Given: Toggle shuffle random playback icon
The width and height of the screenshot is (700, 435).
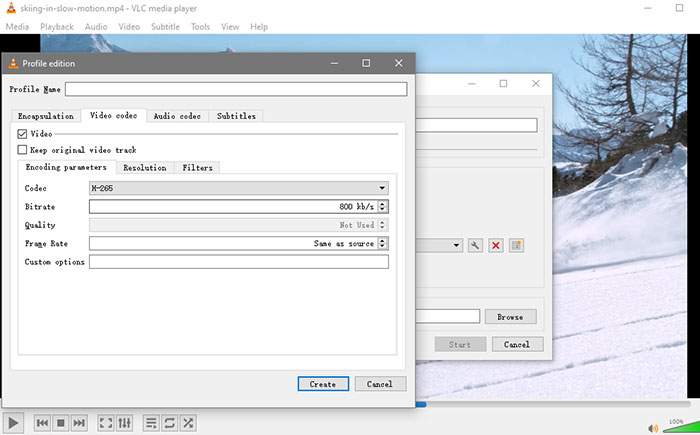Looking at the screenshot, I should pyautogui.click(x=188, y=422).
